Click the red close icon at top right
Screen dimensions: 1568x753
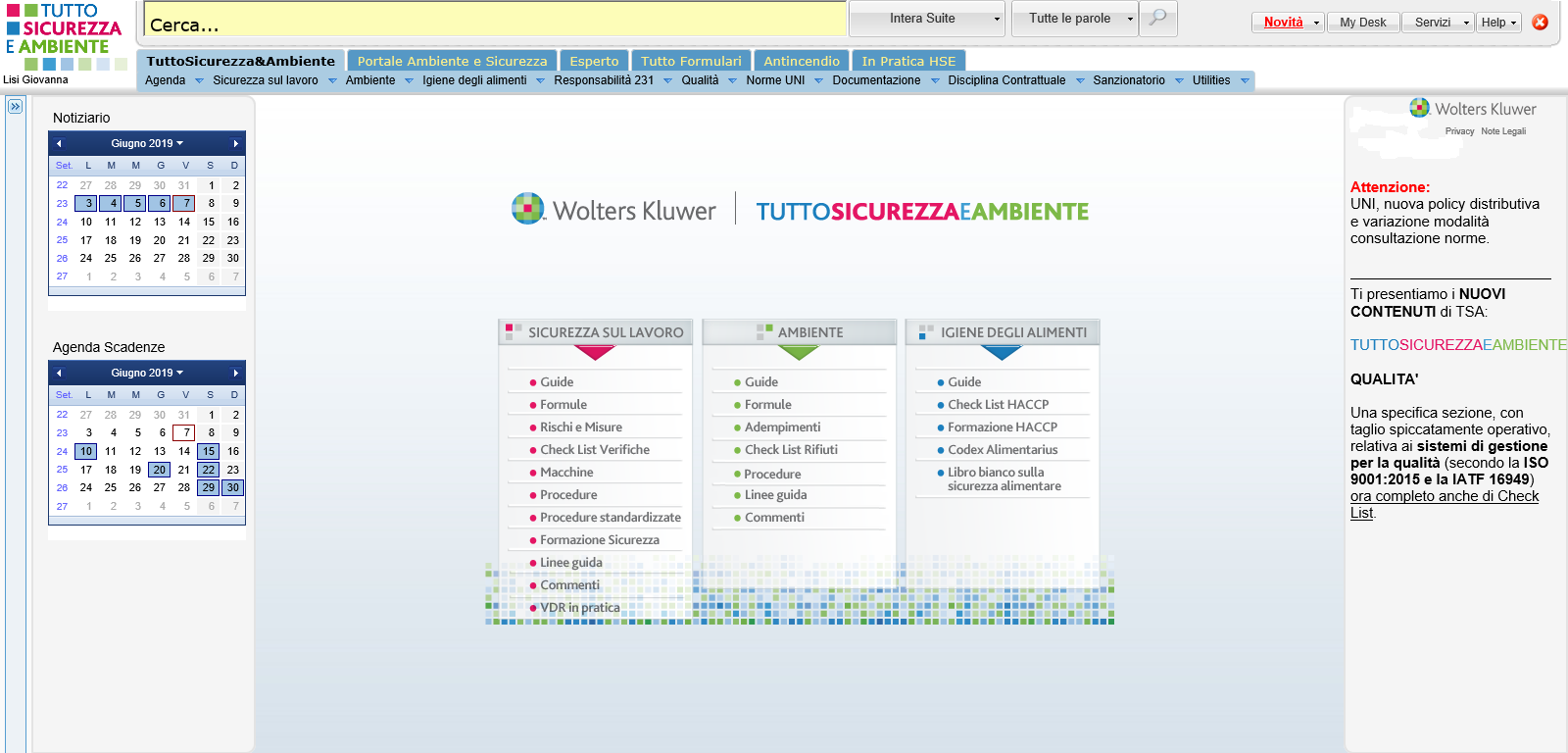click(1541, 22)
